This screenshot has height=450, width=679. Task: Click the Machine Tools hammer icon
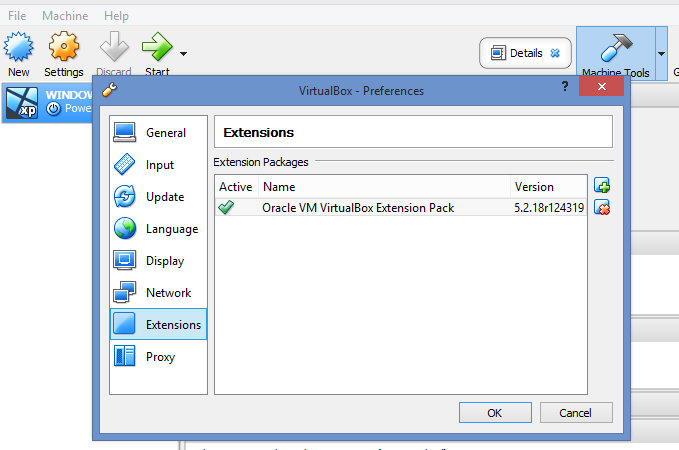(616, 48)
